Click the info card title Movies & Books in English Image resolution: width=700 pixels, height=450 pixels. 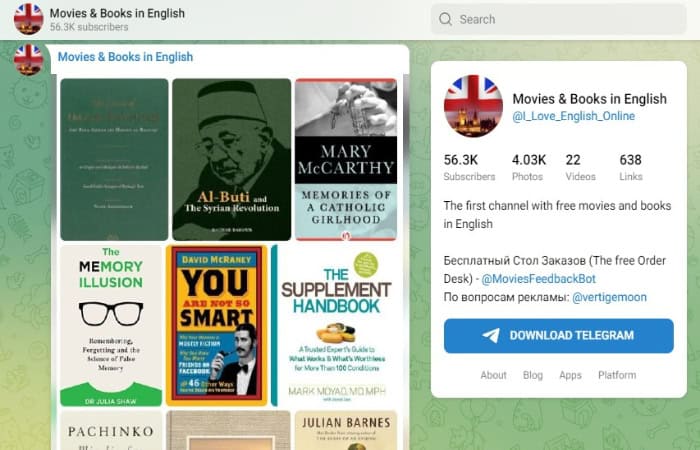589,99
